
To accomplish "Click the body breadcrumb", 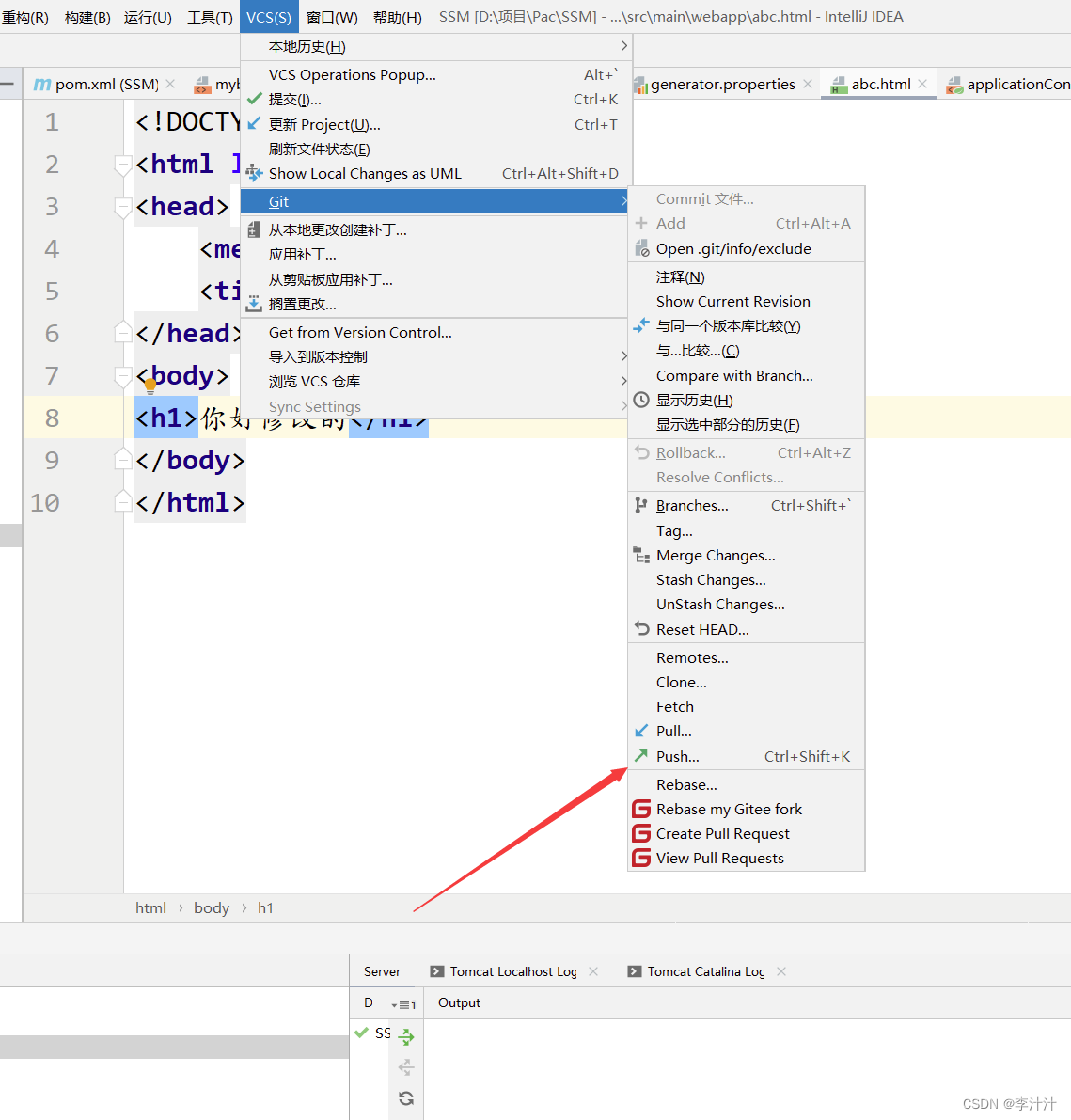I will (212, 907).
